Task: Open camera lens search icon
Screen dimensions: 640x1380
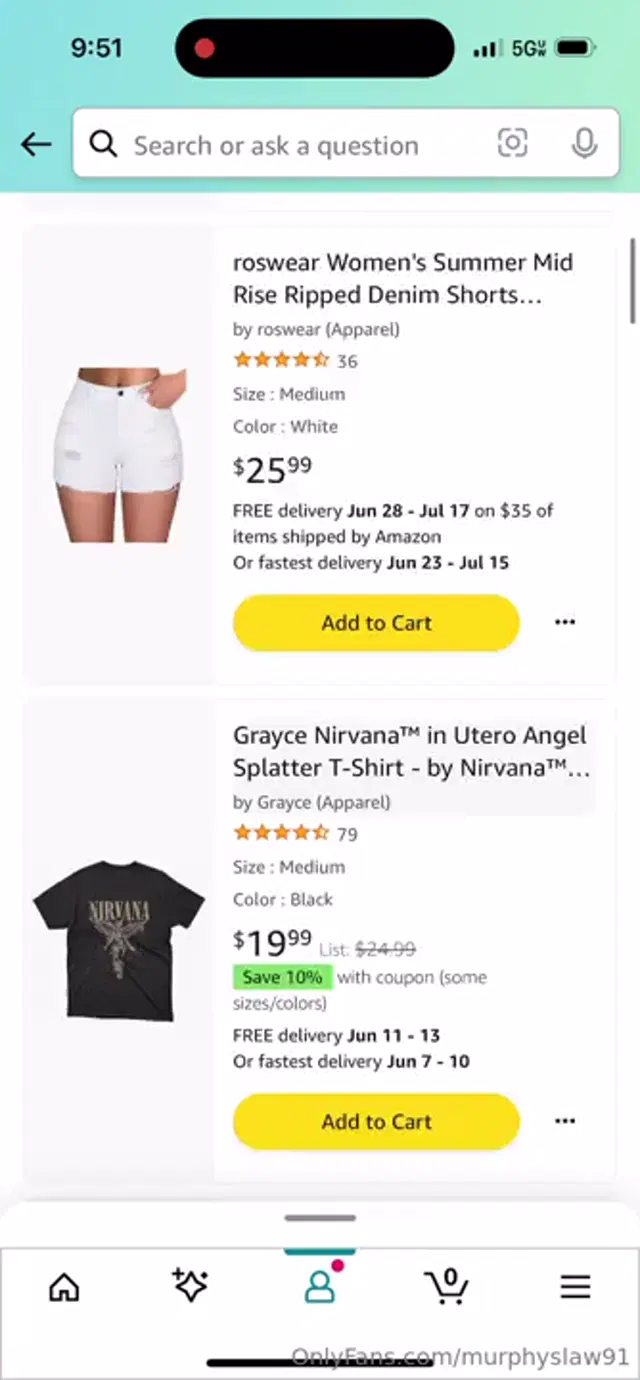Action: [x=512, y=144]
